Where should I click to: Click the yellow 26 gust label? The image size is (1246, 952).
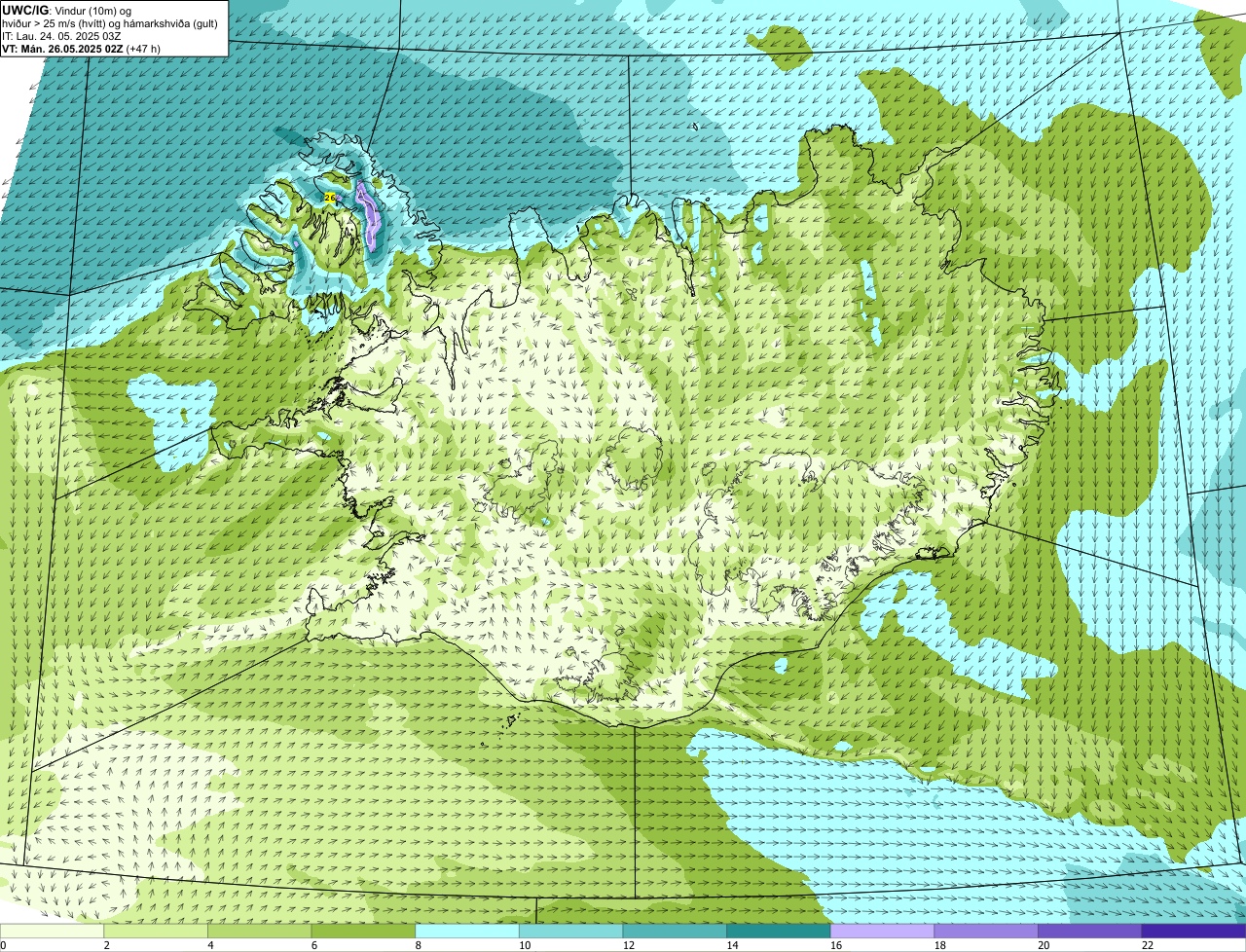(329, 198)
